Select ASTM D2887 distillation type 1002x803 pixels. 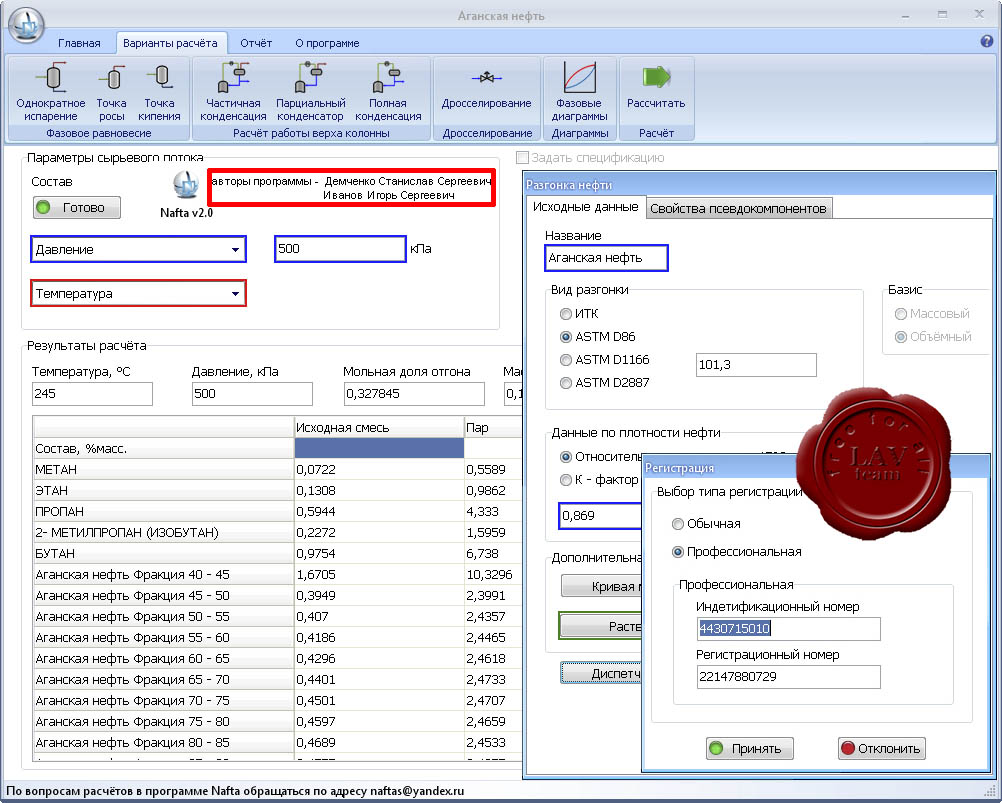(566, 383)
